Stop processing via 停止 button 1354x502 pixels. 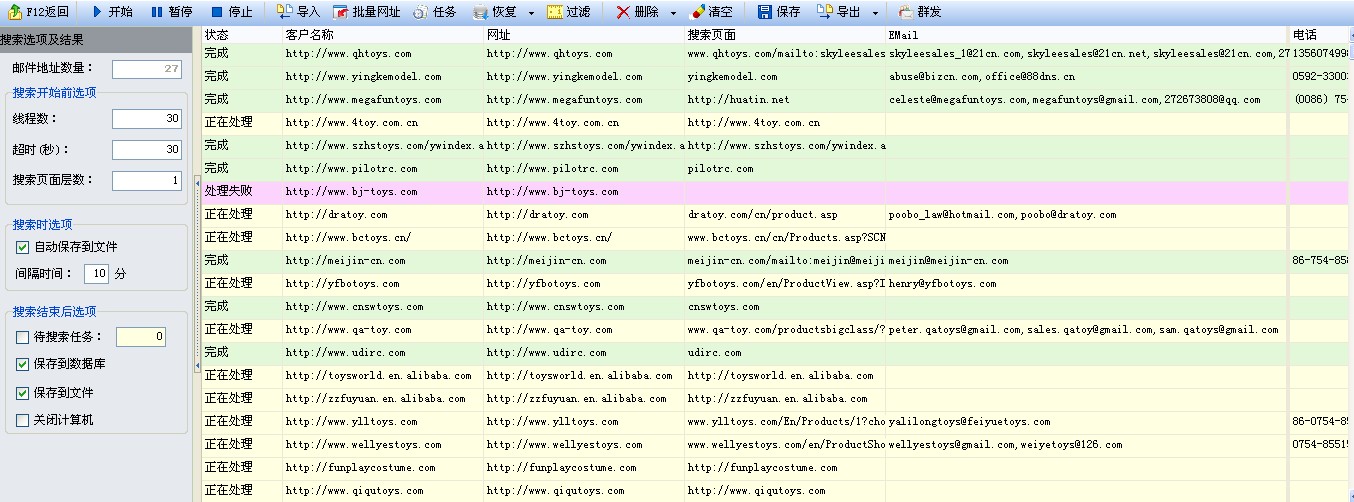click(231, 12)
